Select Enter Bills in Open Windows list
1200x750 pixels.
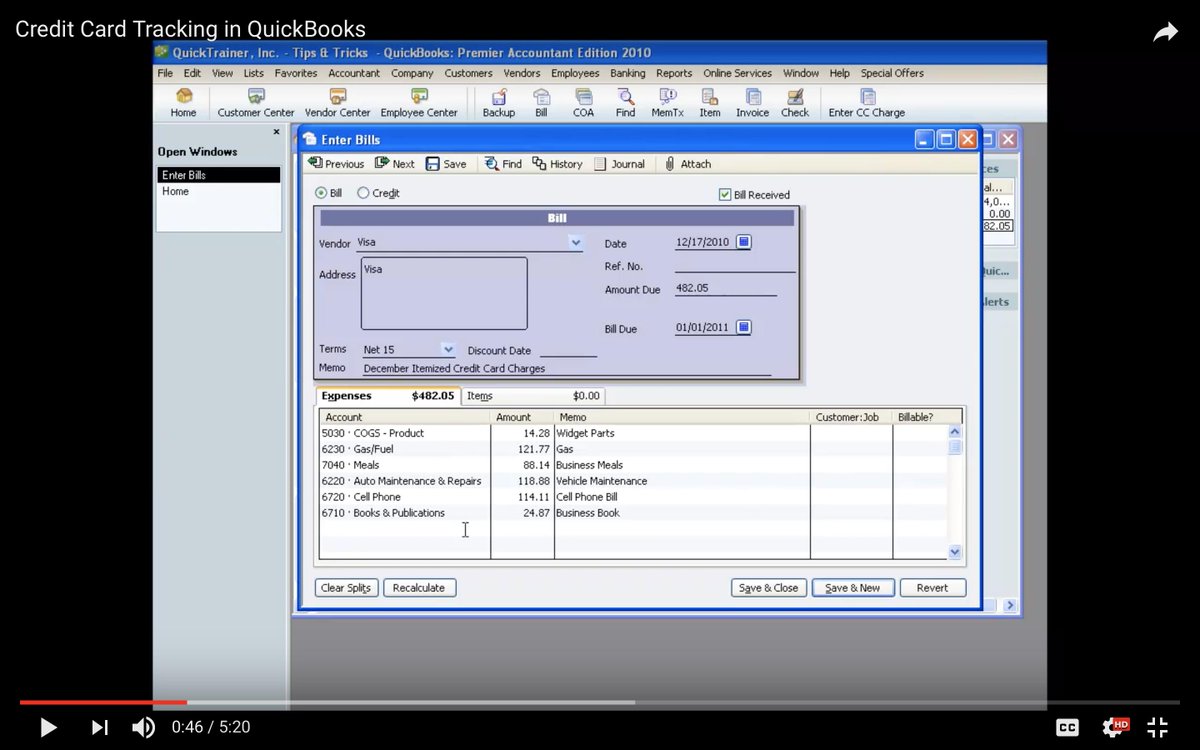click(218, 175)
